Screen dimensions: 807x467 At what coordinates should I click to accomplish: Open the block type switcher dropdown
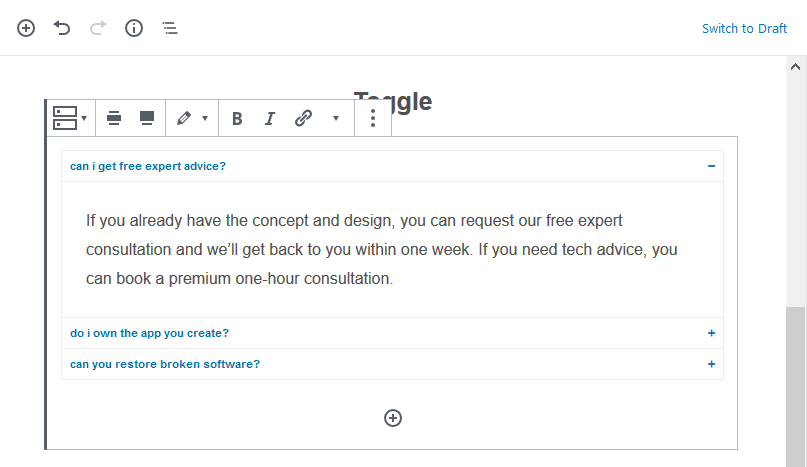coord(70,118)
